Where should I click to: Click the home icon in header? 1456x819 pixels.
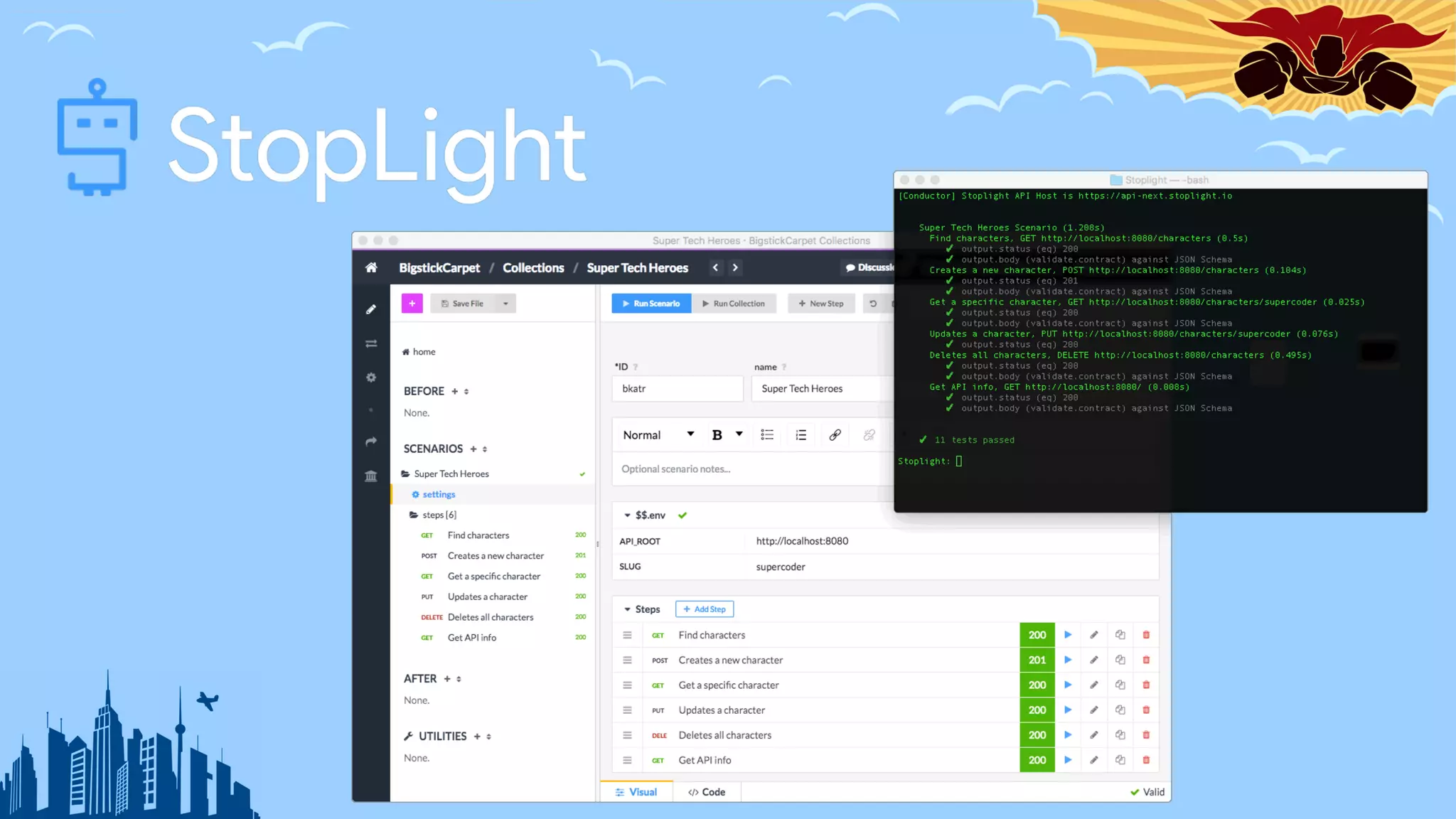pyautogui.click(x=371, y=268)
